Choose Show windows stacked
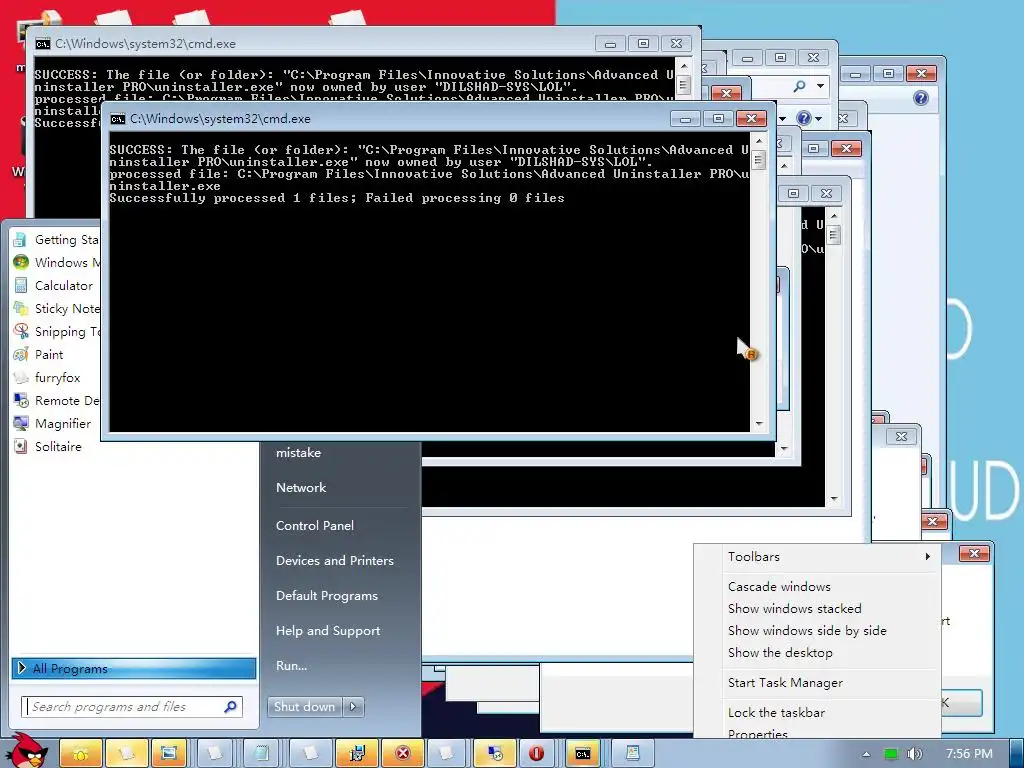The image size is (1024, 768). 794,609
